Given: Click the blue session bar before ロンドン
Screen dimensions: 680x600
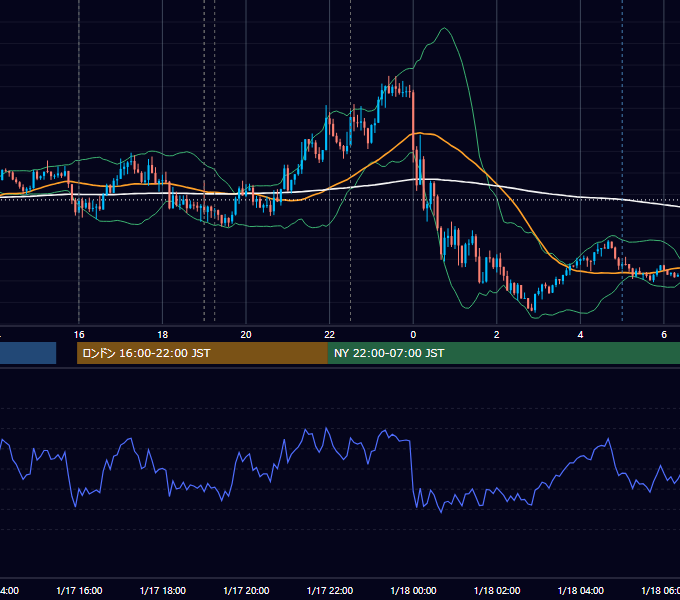Looking at the screenshot, I should 28,353.
